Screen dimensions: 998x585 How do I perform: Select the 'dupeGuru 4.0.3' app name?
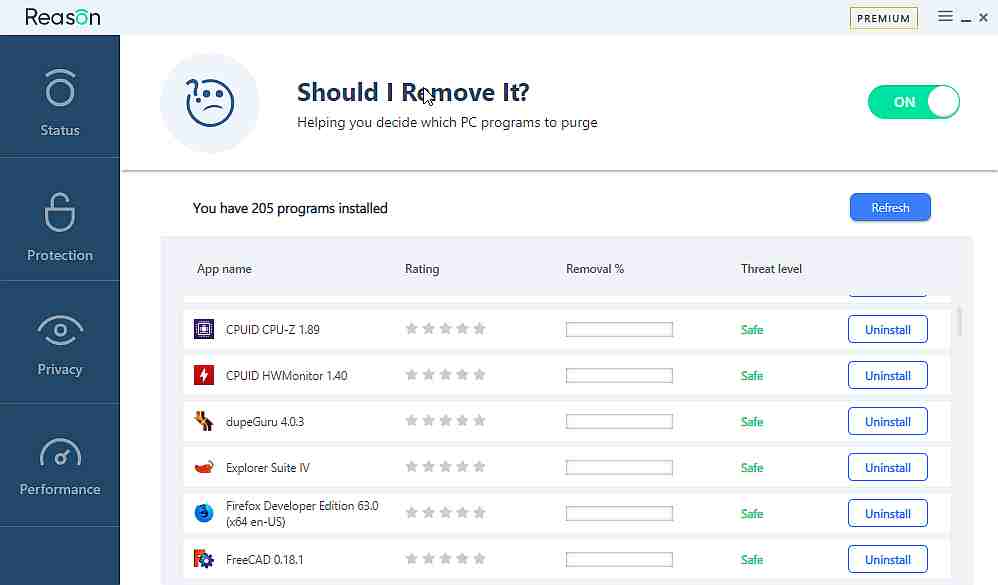[x=265, y=421]
